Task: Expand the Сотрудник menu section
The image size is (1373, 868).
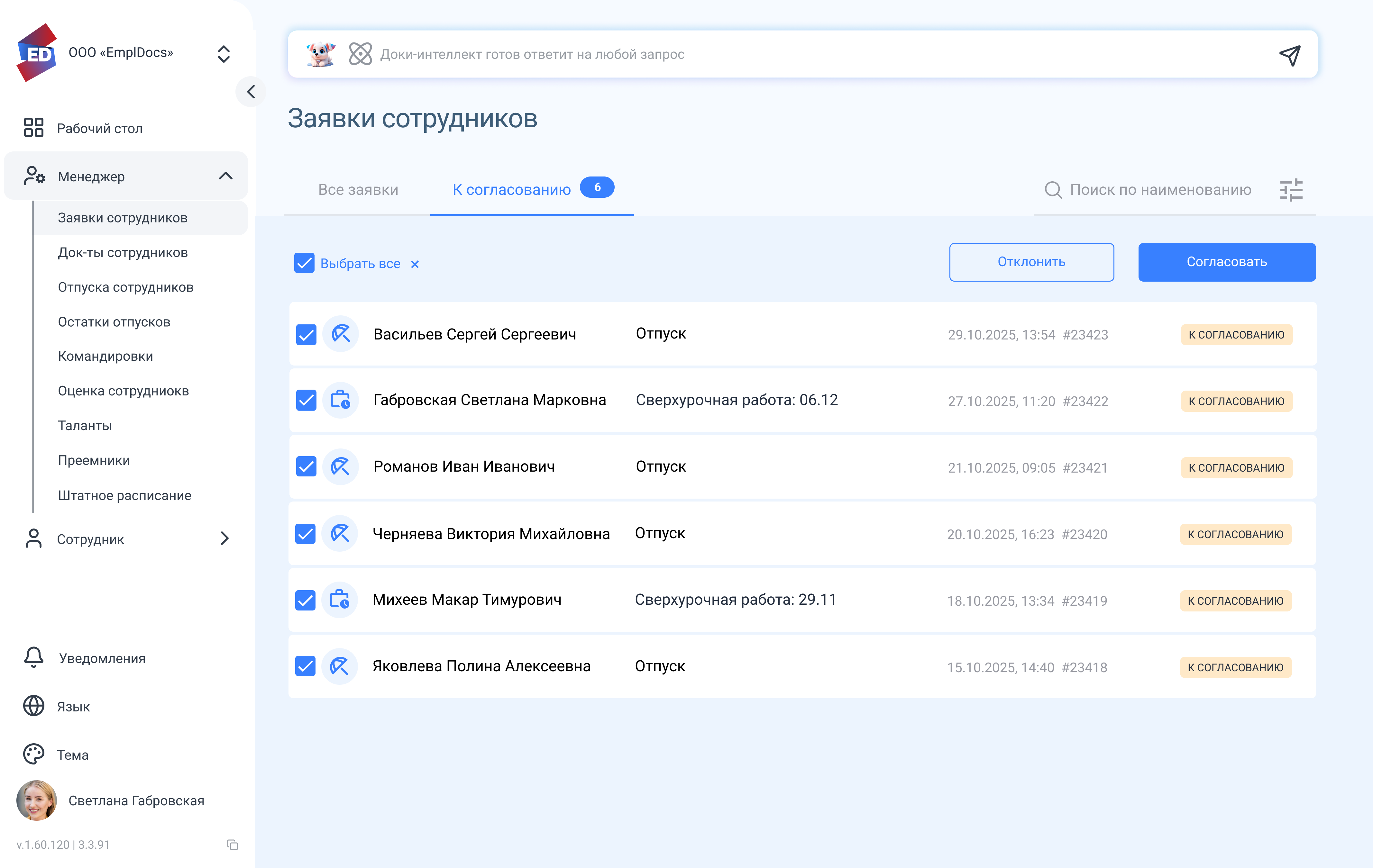Action: pyautogui.click(x=224, y=538)
